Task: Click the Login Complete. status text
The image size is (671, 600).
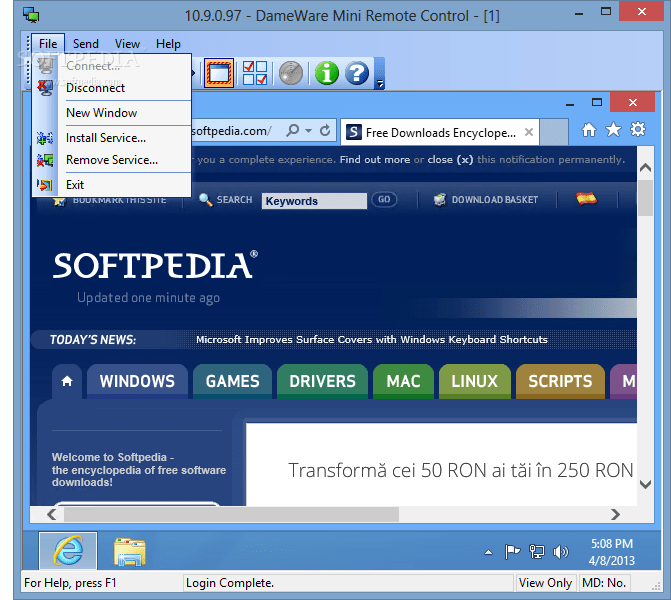Action: coord(230,582)
